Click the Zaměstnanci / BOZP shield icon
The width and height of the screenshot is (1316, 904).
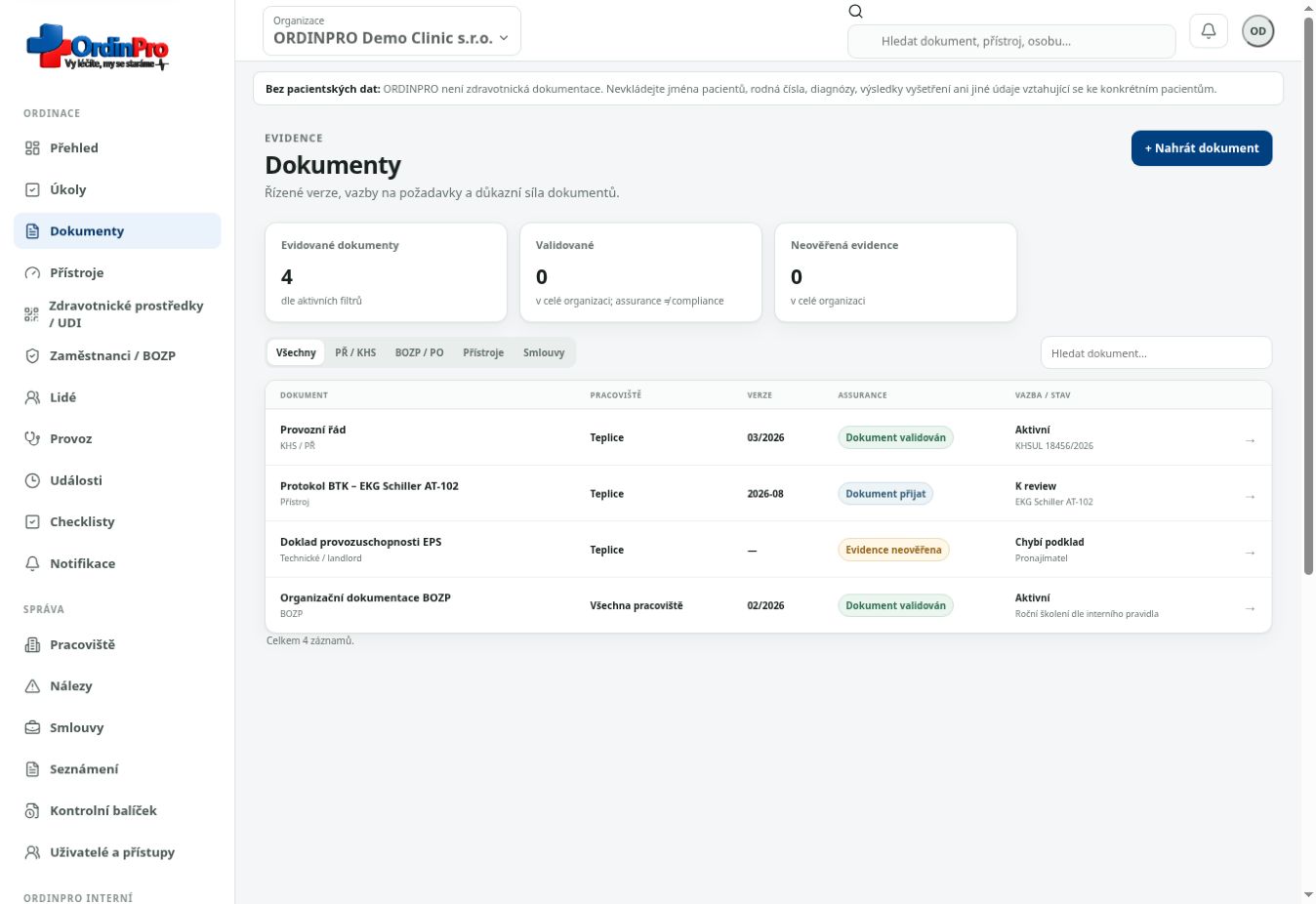coord(32,355)
